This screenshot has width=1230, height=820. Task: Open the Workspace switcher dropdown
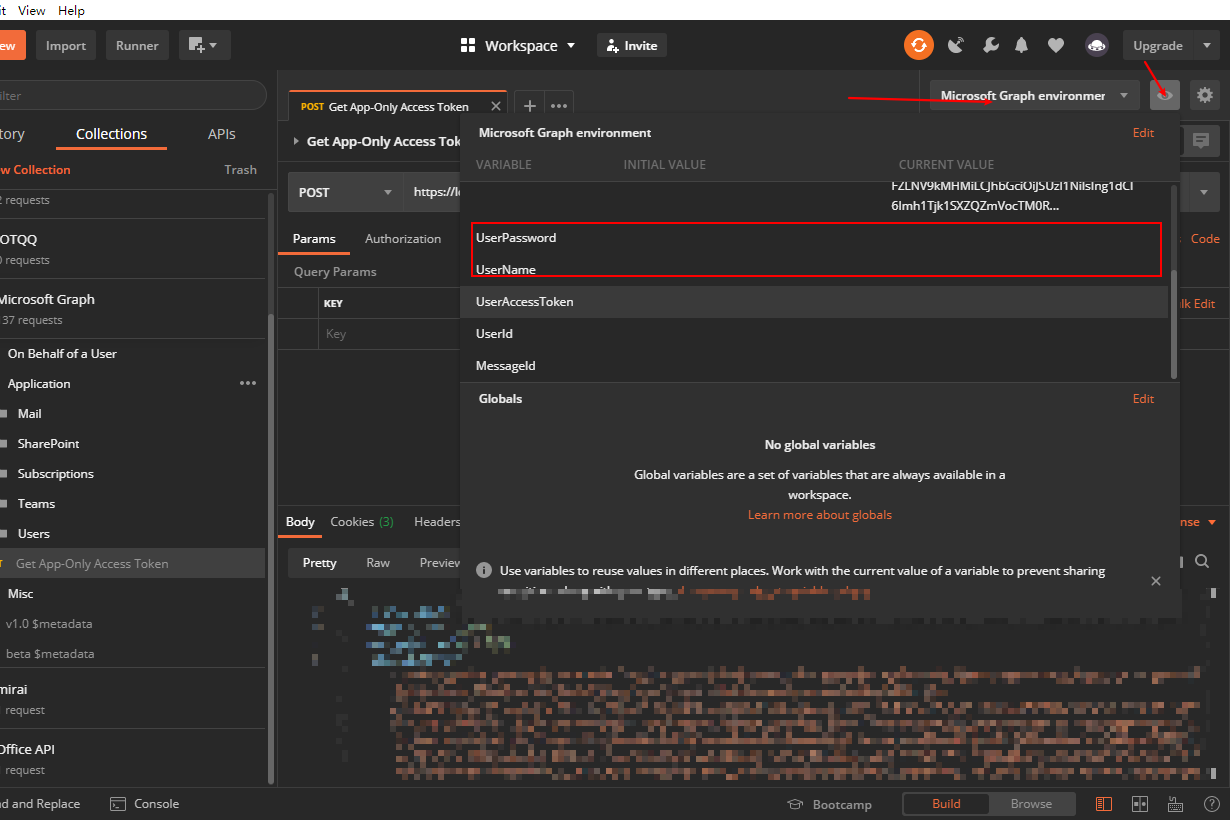[518, 45]
